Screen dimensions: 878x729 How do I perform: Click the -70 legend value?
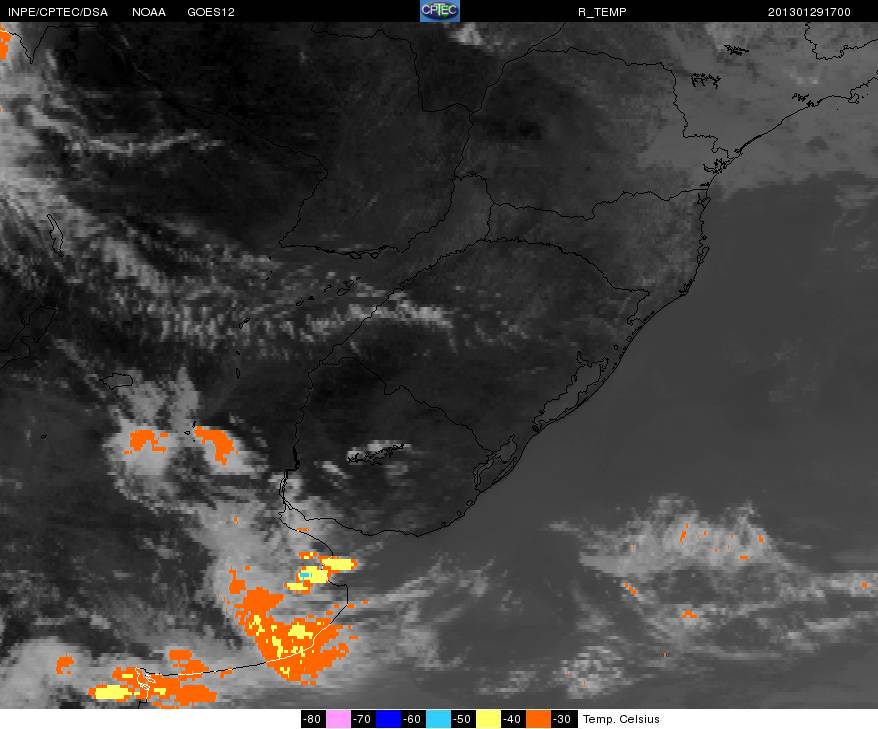pos(363,719)
